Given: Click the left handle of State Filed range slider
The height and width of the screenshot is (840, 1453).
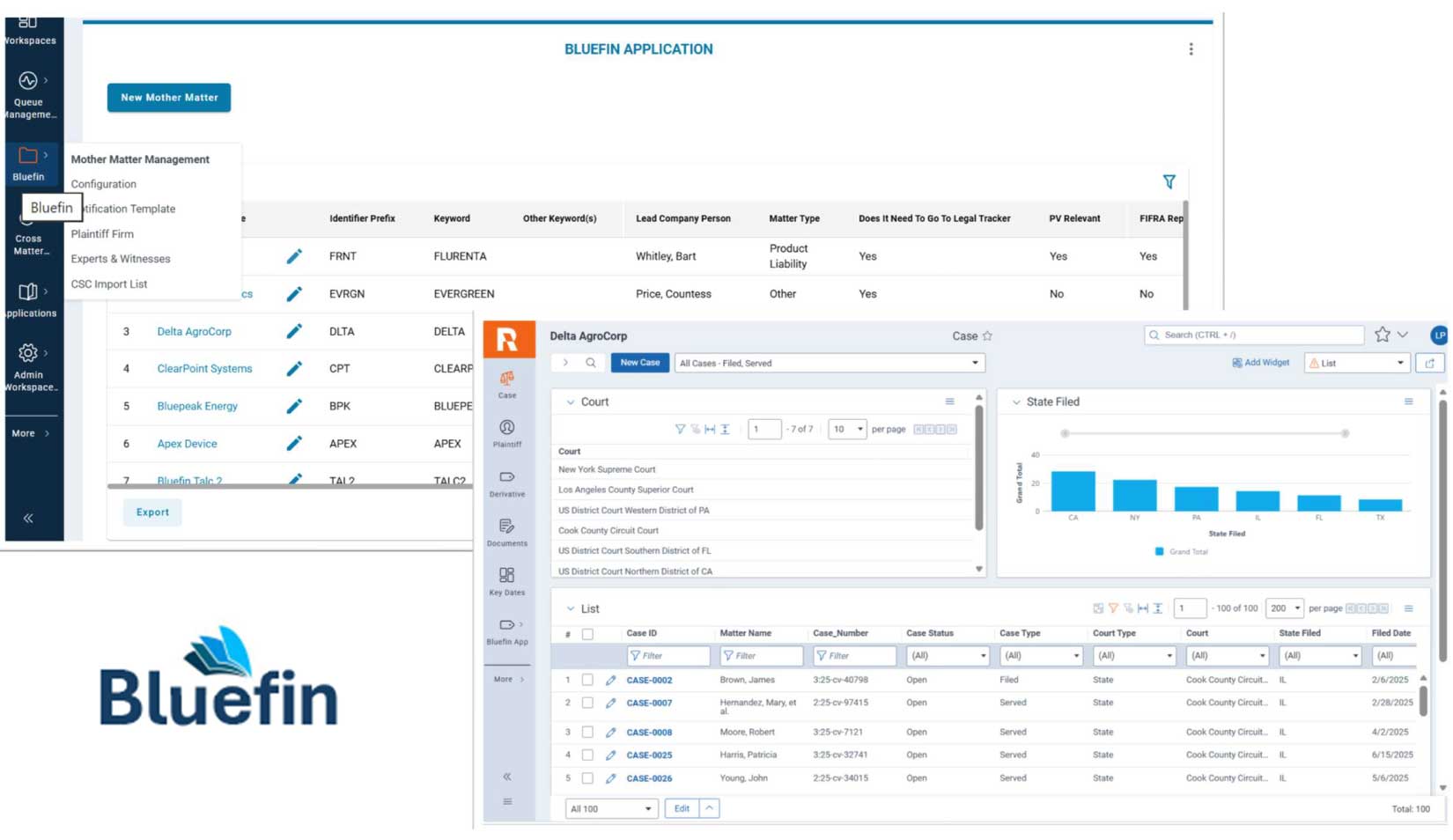Looking at the screenshot, I should (1065, 434).
